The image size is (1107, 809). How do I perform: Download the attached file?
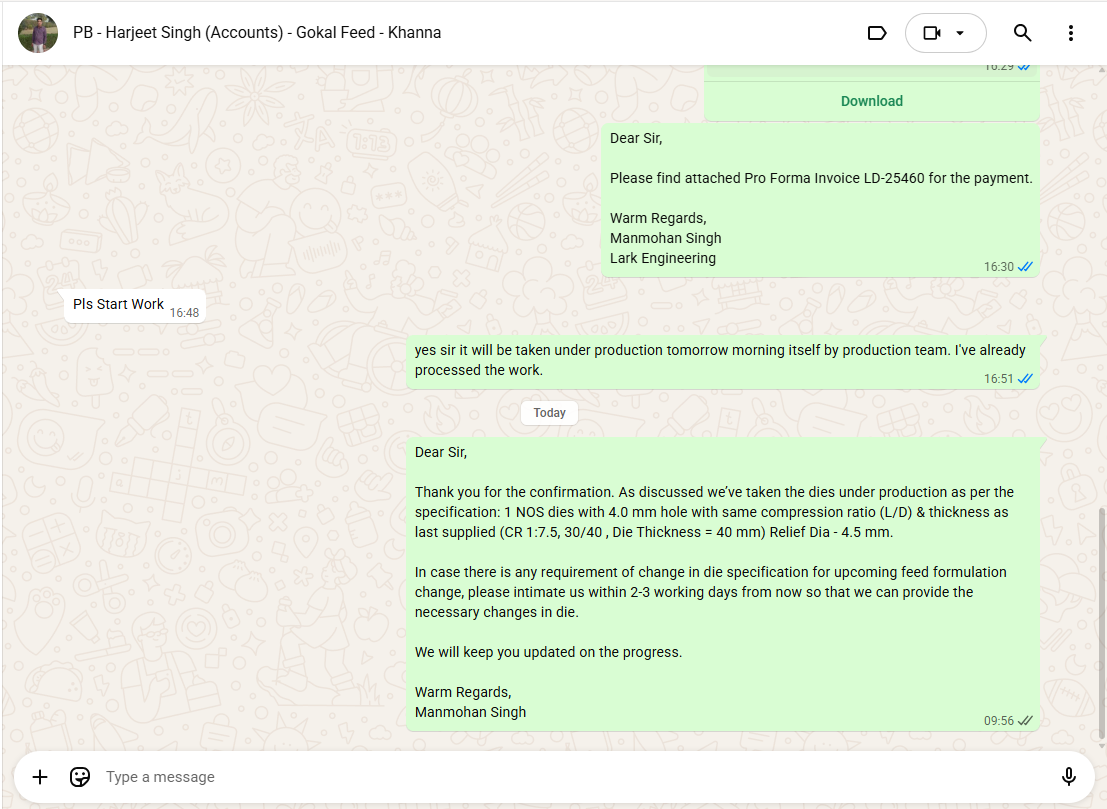pos(871,101)
